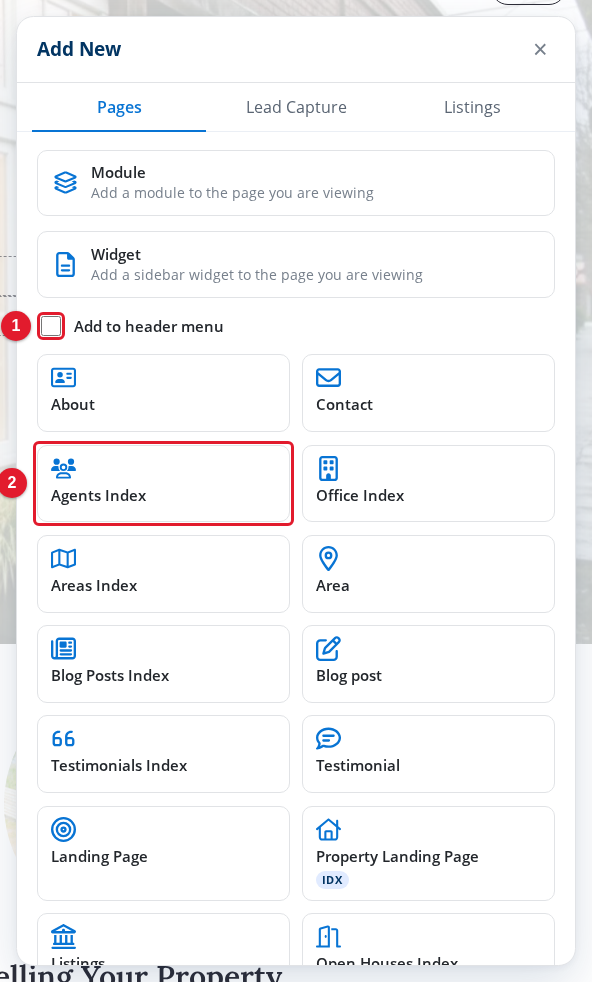The image size is (592, 982).
Task: Pick the Blog Posts Index card
Action: [164, 664]
